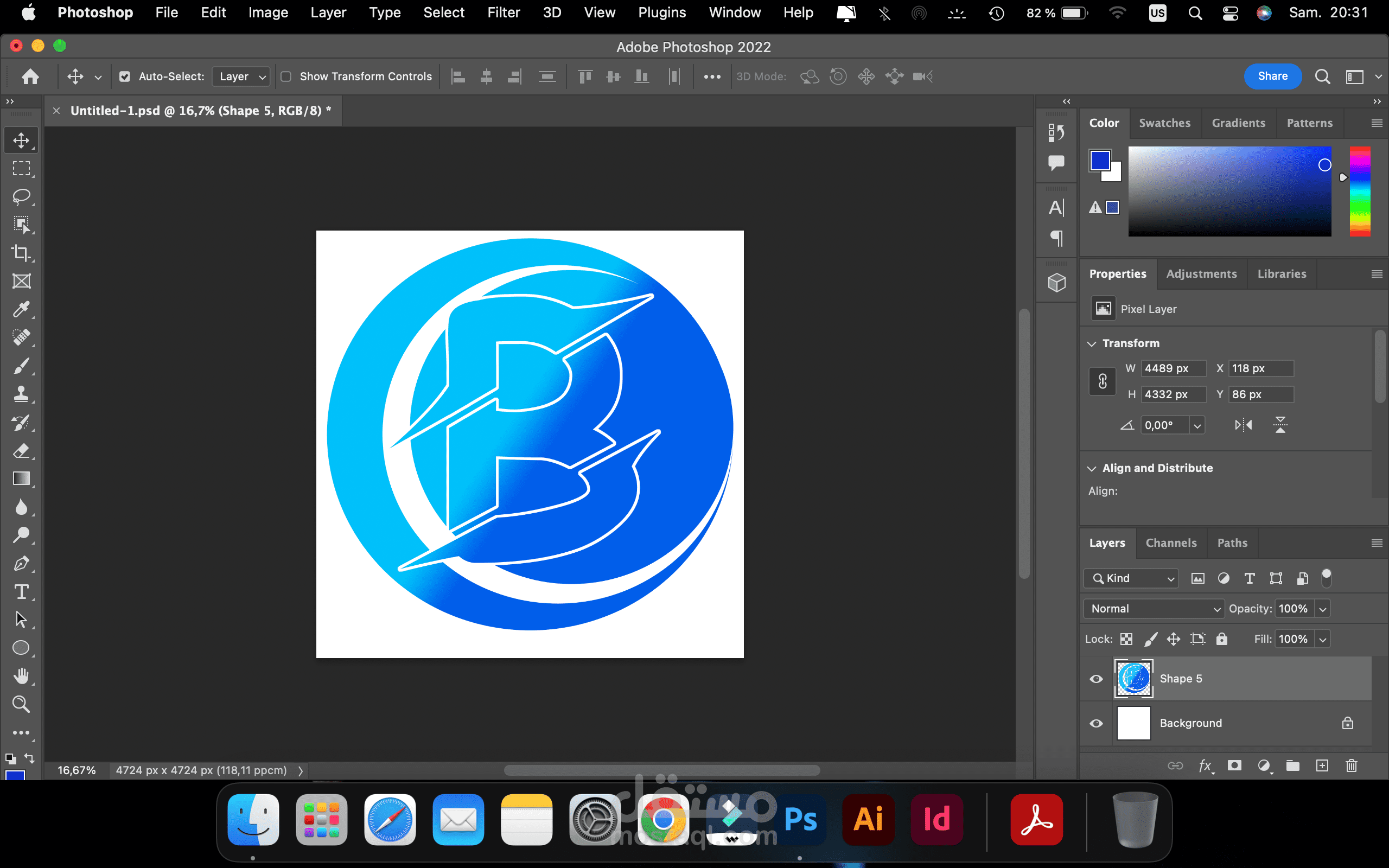Screen dimensions: 1389x868
Task: Select the Eyedropper tool
Action: coord(21,309)
